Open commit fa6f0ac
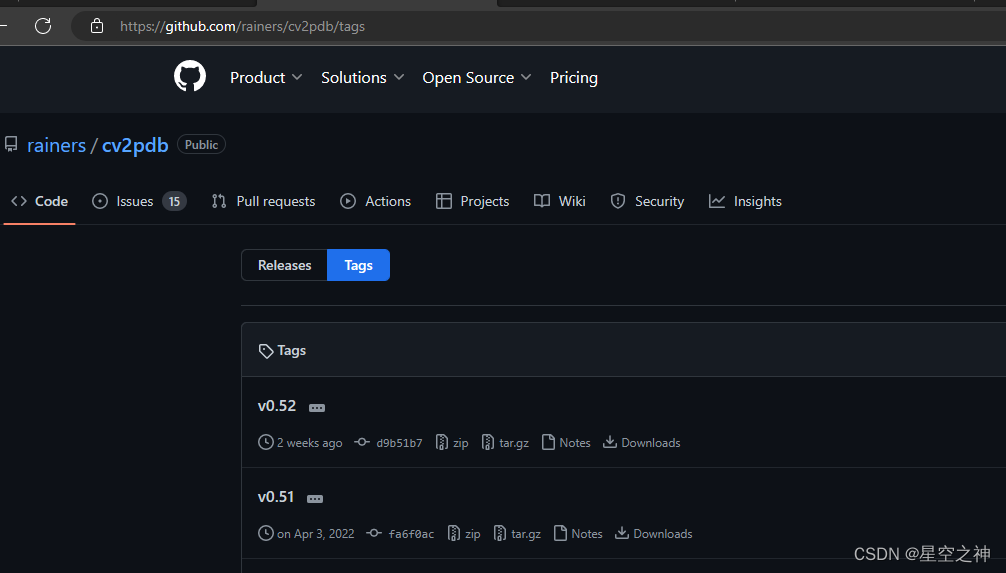The image size is (1006, 573). click(x=411, y=534)
